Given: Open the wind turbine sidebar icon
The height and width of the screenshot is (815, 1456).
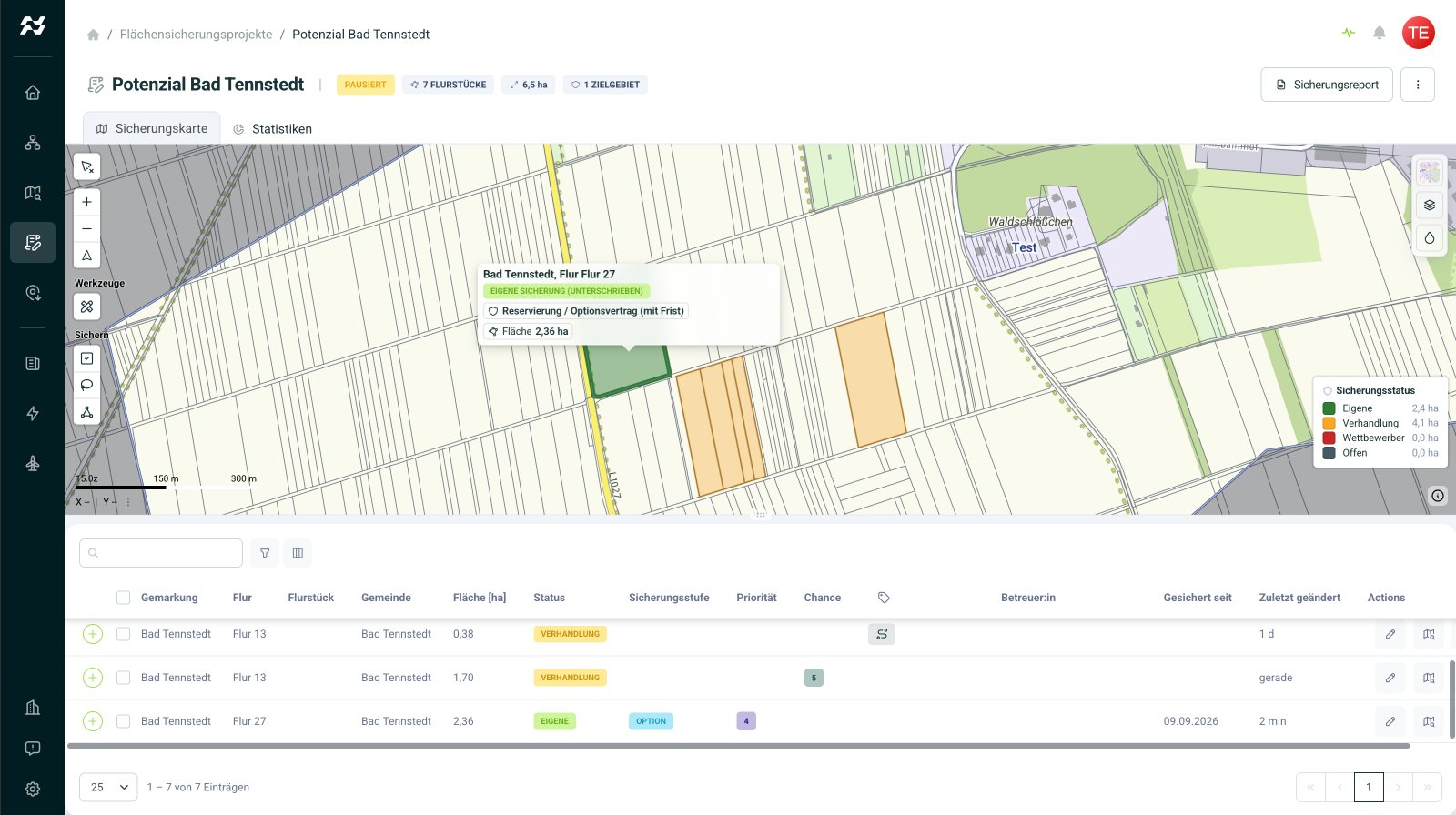Looking at the screenshot, I should point(33,464).
